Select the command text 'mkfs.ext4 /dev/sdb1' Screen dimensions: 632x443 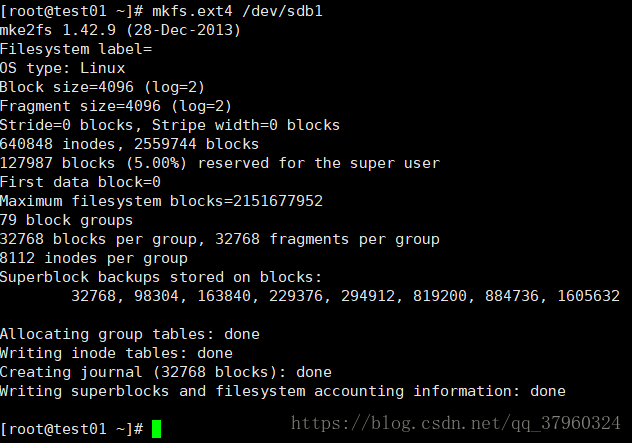point(237,11)
